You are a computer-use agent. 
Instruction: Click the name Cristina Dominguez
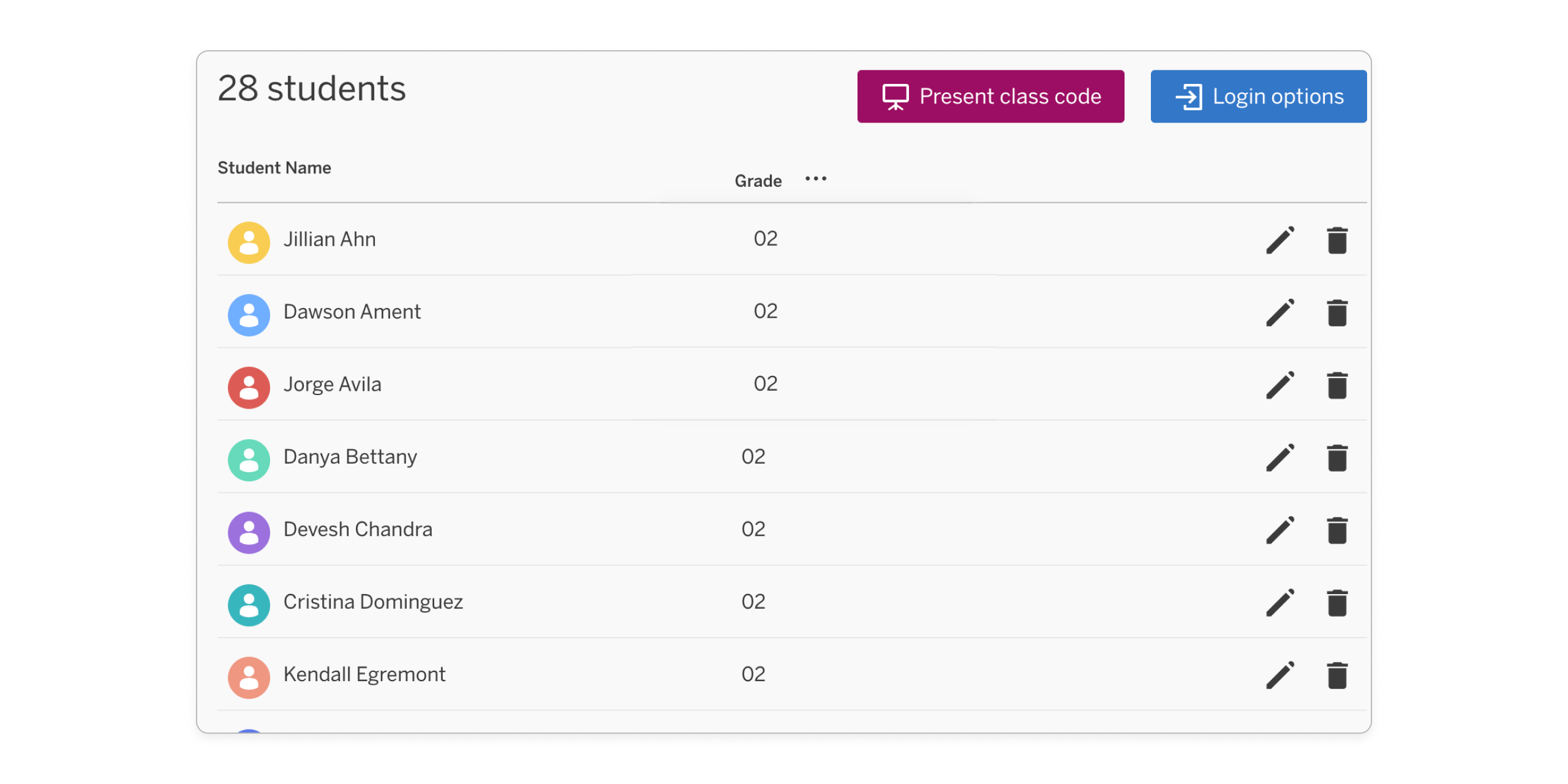coord(373,601)
